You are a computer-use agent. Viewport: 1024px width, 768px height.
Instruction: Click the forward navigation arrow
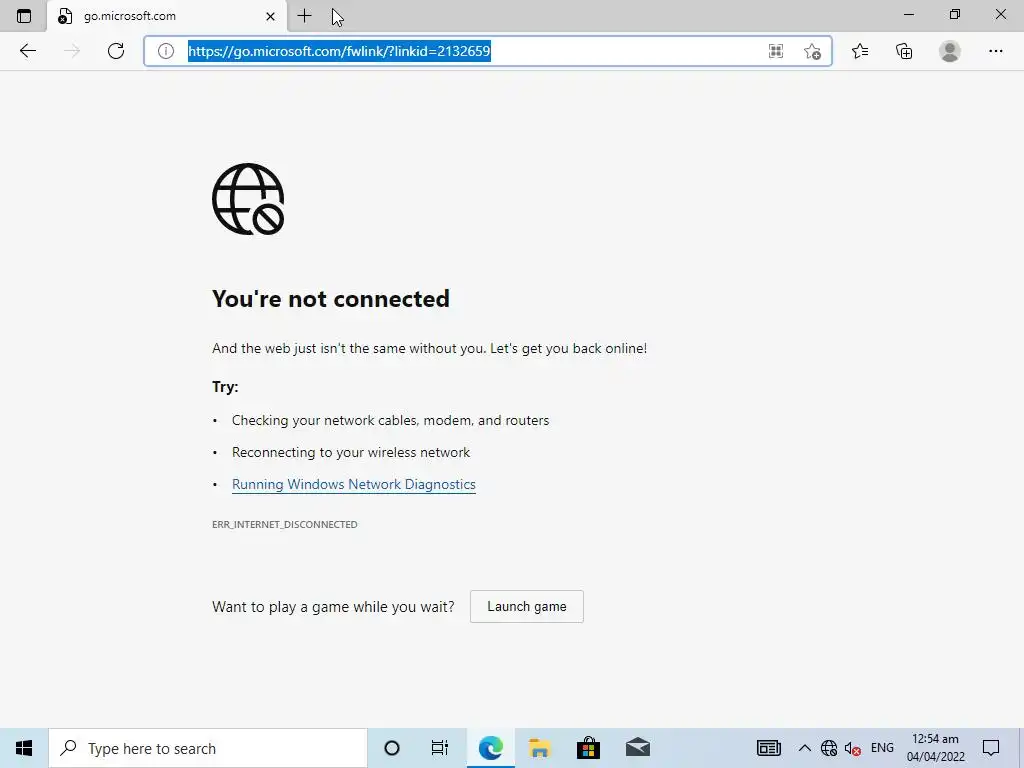(x=72, y=51)
